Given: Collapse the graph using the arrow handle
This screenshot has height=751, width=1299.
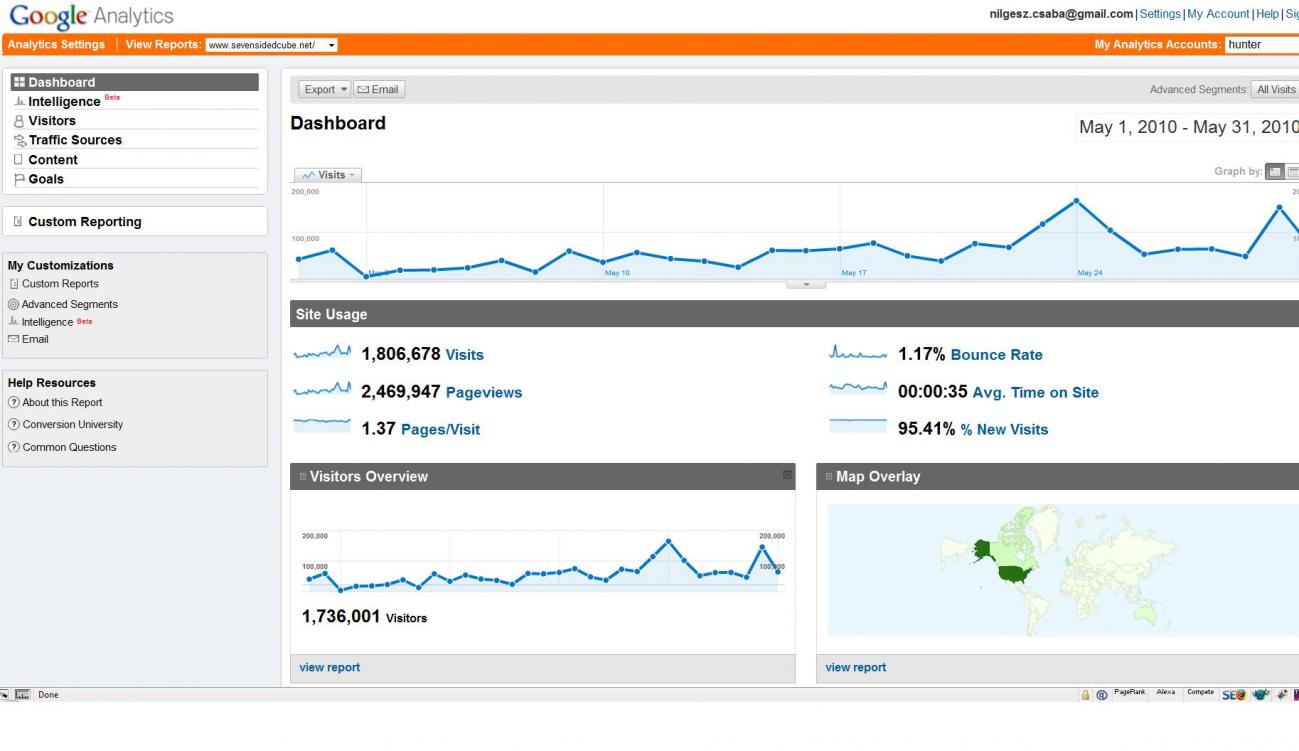Looking at the screenshot, I should (x=807, y=284).
